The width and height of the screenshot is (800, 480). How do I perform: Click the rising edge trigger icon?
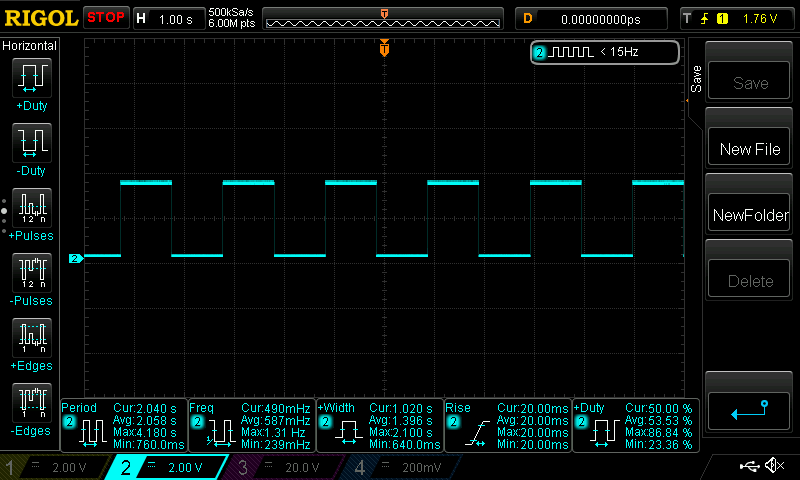[x=705, y=19]
